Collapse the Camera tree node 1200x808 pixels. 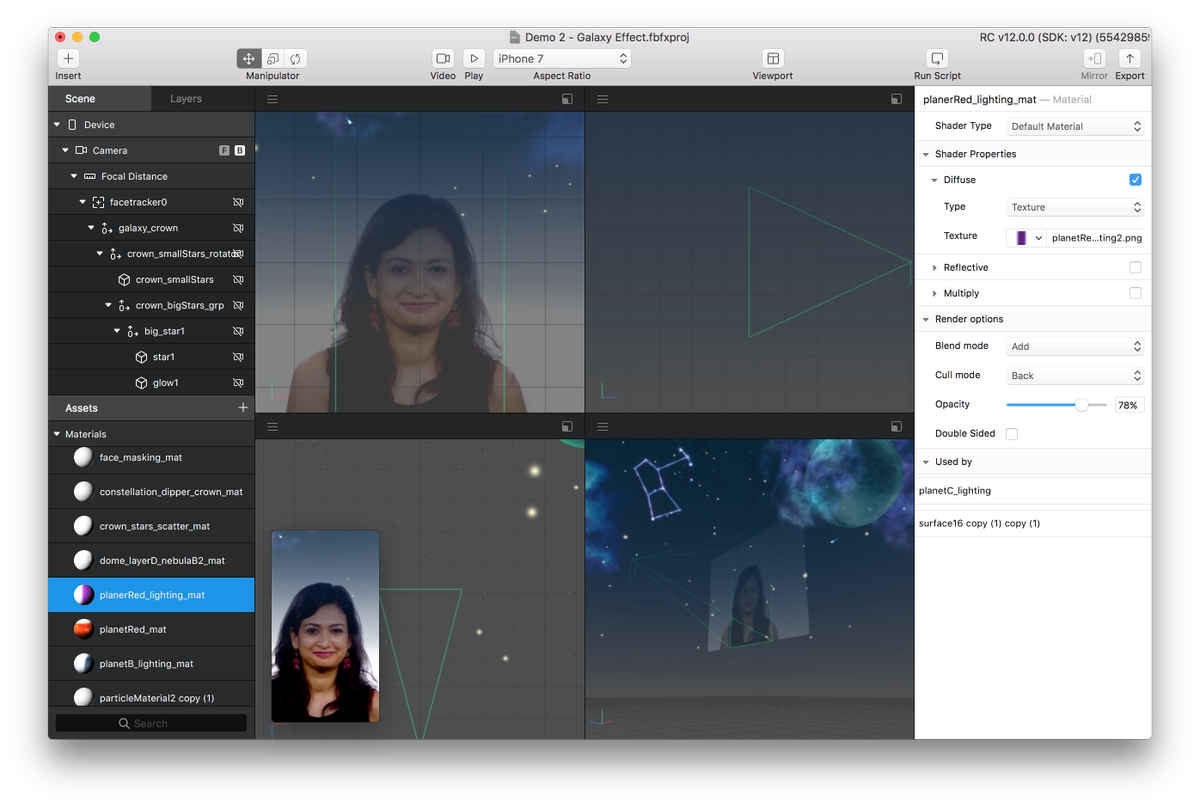point(65,151)
